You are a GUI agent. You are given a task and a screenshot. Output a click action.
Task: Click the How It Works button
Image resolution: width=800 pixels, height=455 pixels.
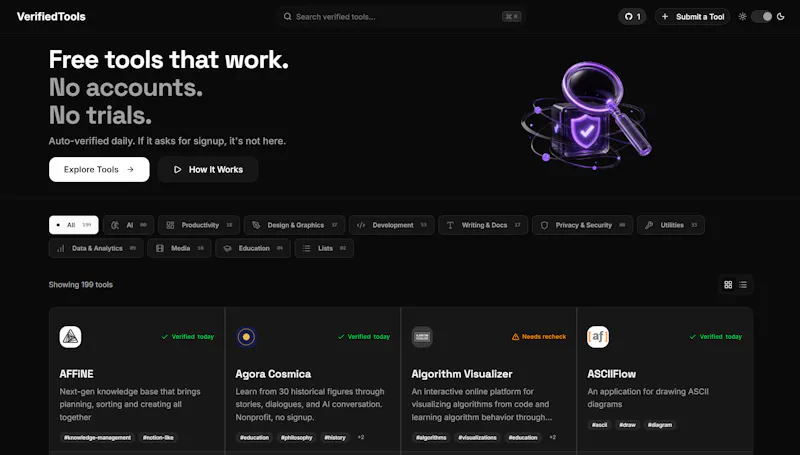pyautogui.click(x=208, y=169)
